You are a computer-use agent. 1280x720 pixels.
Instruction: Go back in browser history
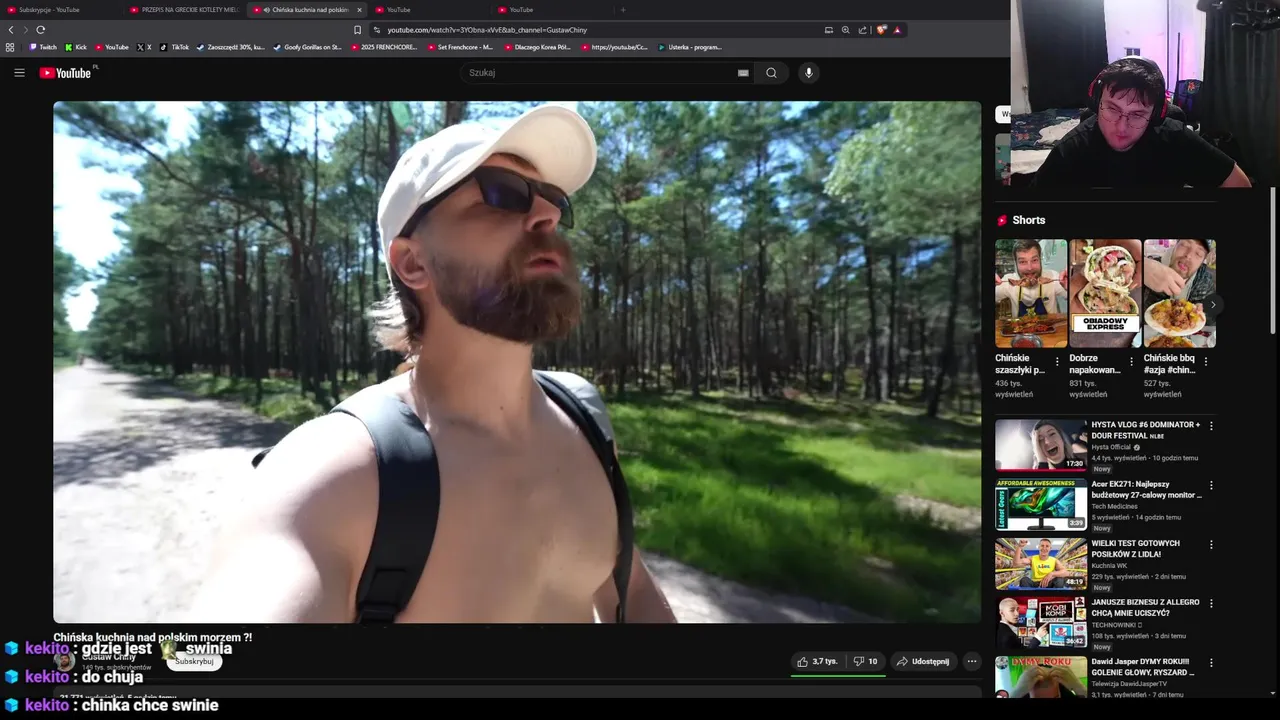coord(11,30)
